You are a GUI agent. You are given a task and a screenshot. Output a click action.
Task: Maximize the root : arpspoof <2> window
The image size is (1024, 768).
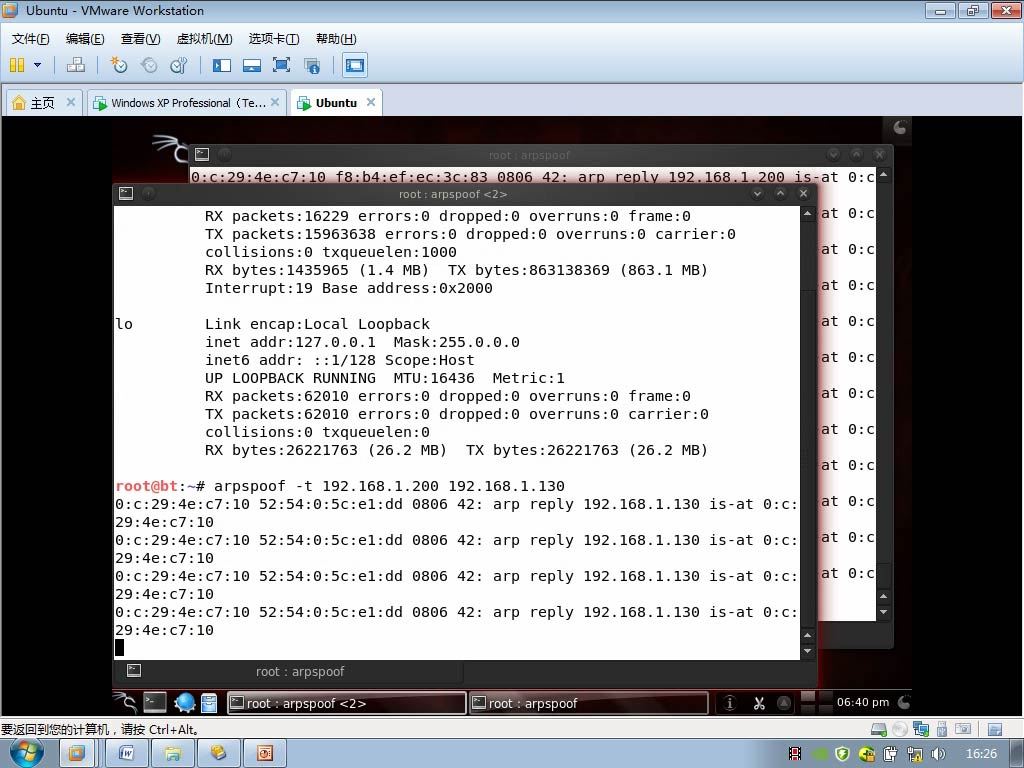[780, 193]
